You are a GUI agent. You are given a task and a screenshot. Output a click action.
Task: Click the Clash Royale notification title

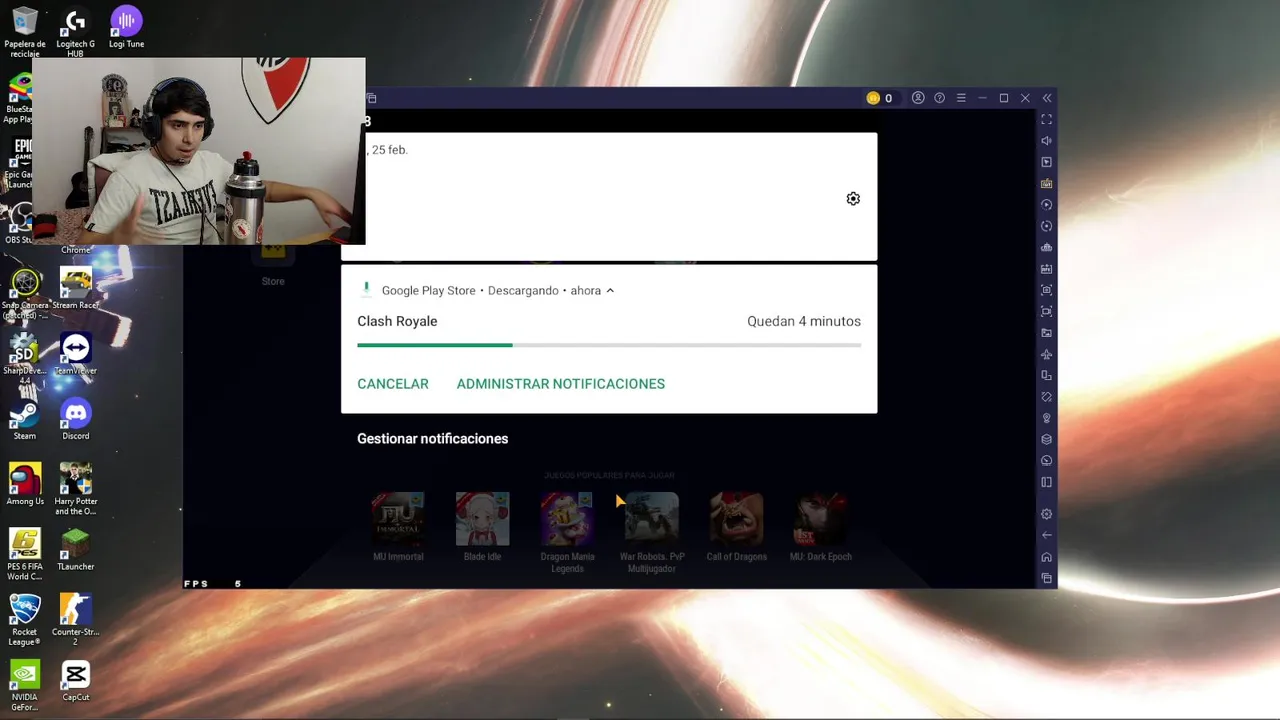(397, 321)
